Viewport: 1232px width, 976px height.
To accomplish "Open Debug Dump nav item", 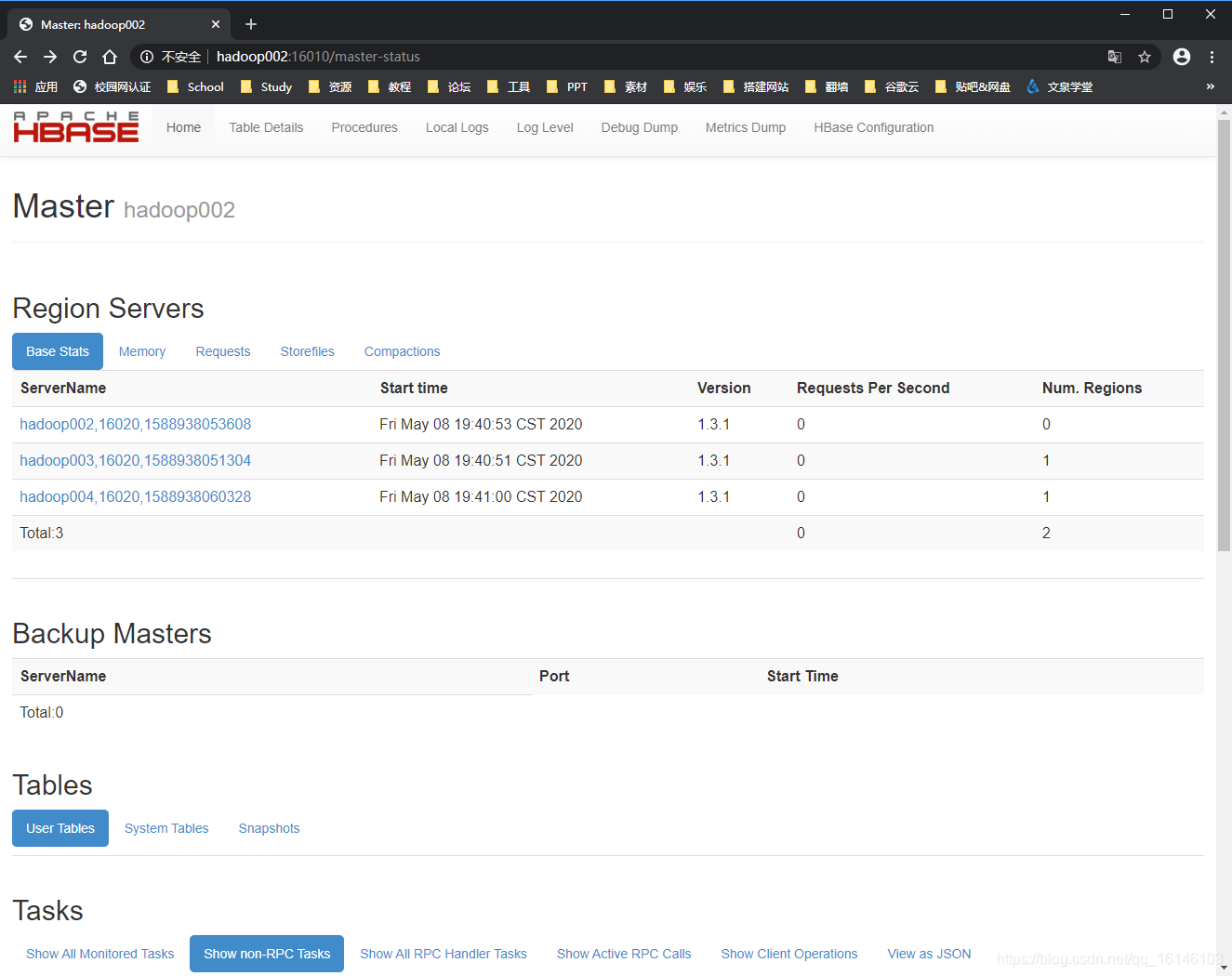I will (x=639, y=127).
